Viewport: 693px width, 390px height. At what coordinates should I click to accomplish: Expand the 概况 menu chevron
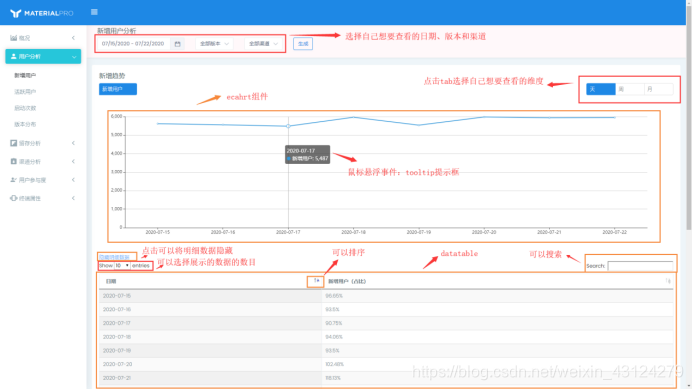73,38
